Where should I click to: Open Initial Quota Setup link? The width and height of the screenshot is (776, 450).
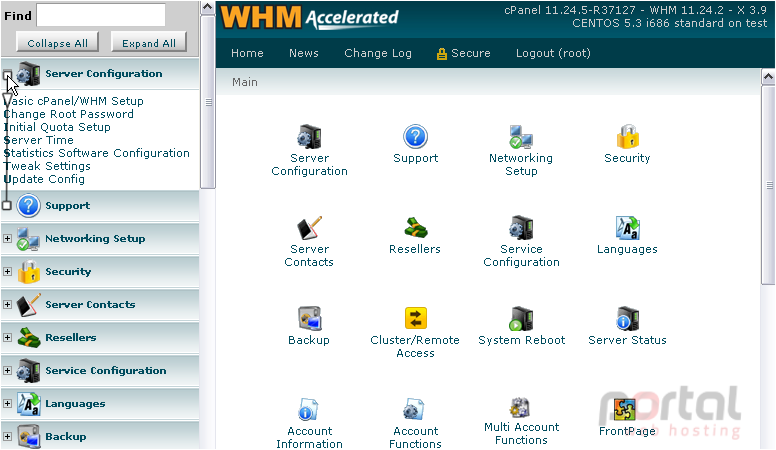coord(57,127)
